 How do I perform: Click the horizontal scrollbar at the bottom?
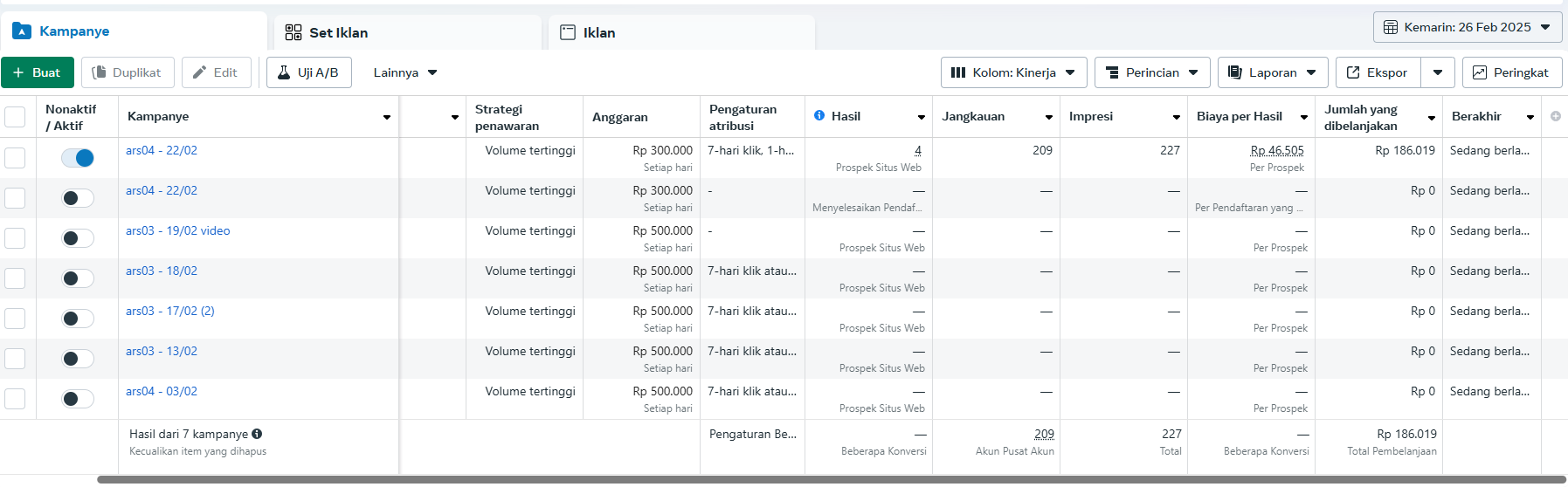830,479
